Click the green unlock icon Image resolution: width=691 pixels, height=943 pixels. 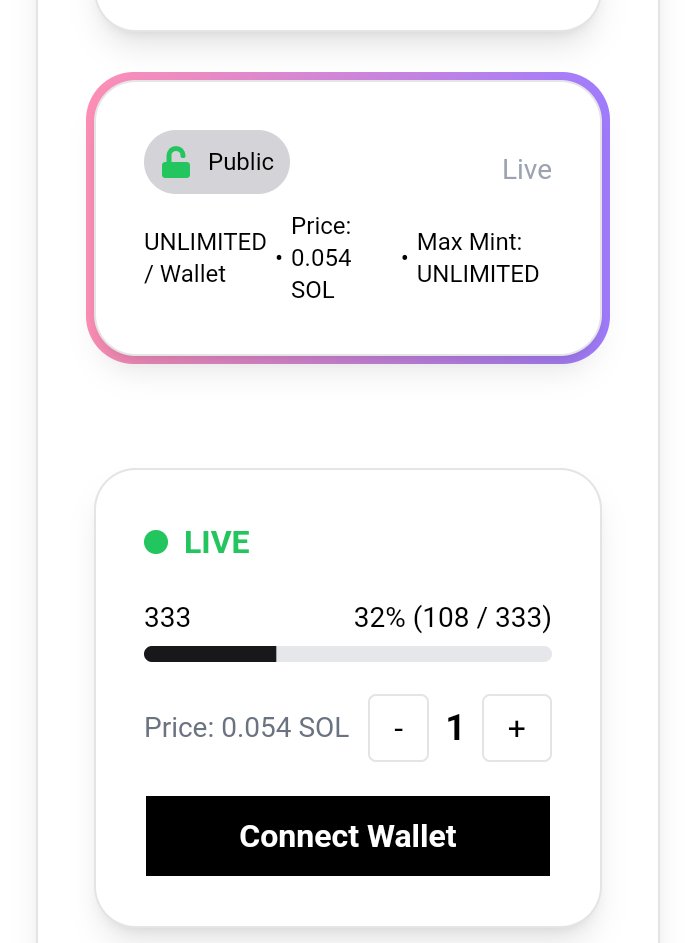pos(176,162)
